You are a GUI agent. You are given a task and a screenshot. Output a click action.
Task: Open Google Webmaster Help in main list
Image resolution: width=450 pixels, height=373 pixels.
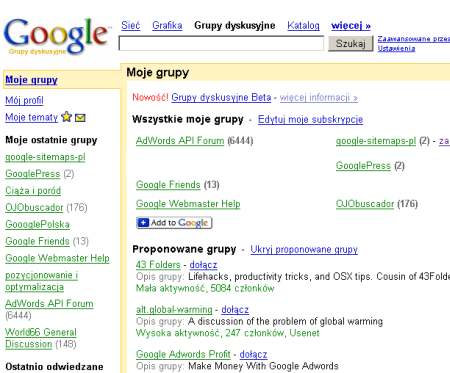pos(188,204)
